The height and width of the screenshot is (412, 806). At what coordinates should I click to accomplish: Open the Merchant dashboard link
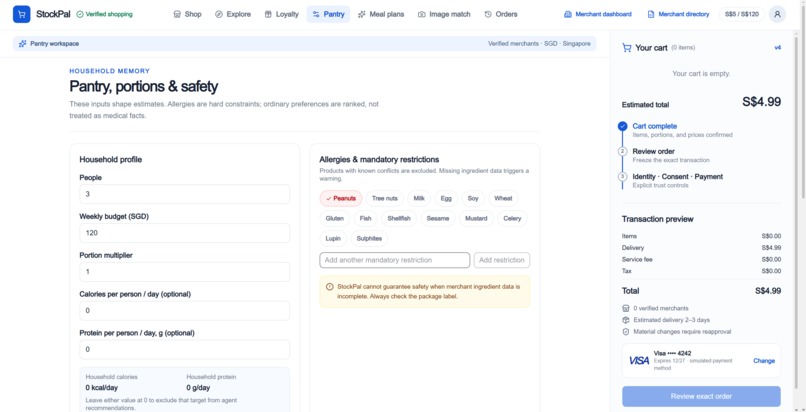598,14
